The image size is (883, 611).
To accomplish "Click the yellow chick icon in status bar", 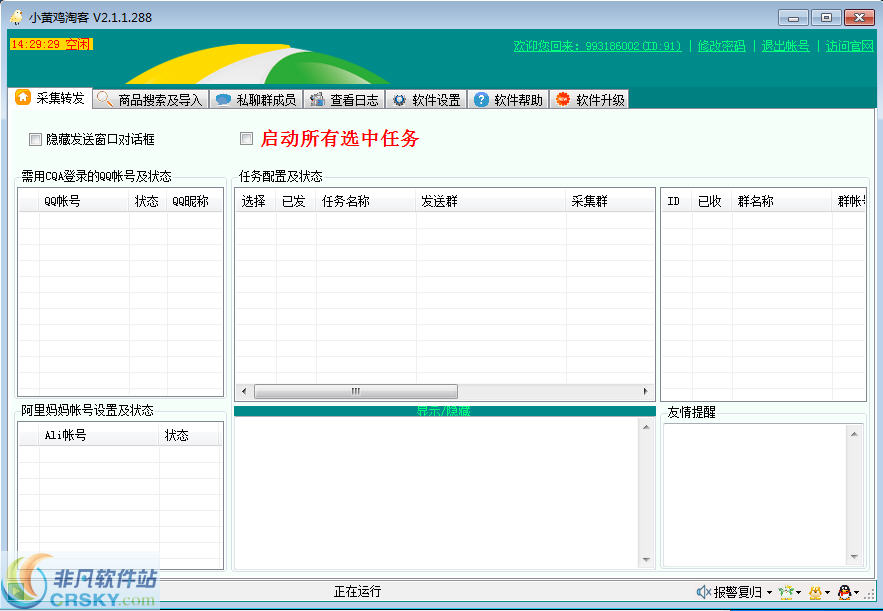I will click(815, 592).
